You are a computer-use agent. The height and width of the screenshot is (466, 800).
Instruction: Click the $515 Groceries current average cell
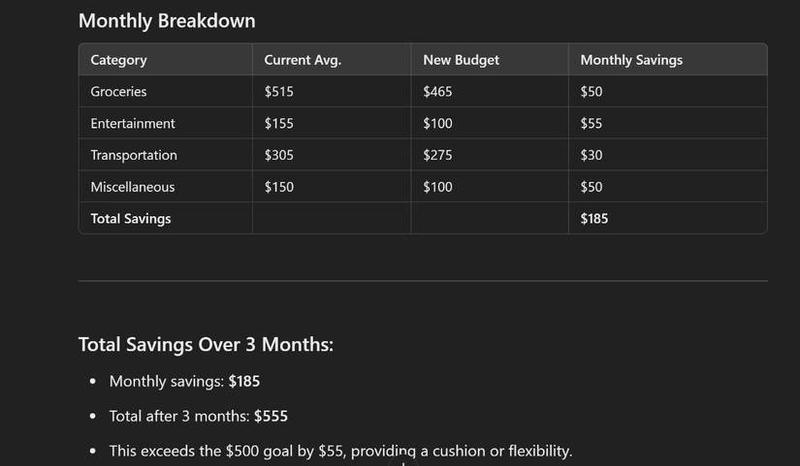[279, 92]
